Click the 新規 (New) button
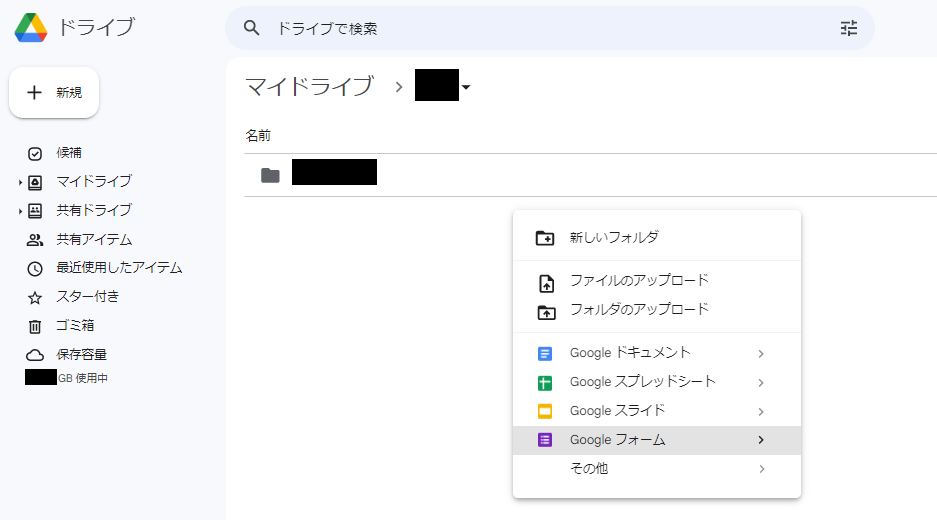The width and height of the screenshot is (937, 520). pos(54,93)
